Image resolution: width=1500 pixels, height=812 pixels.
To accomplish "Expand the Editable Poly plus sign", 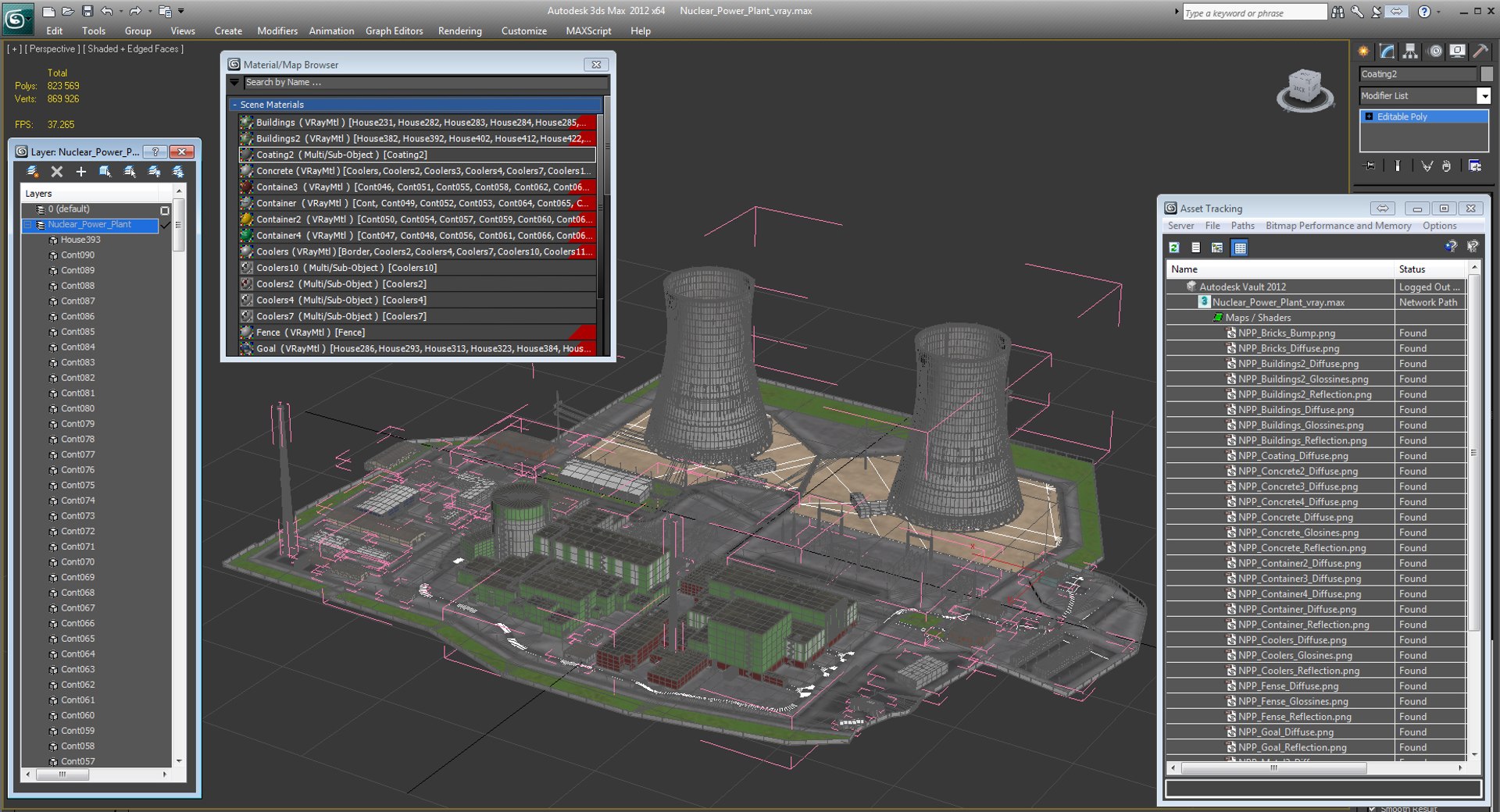I will pyautogui.click(x=1369, y=116).
